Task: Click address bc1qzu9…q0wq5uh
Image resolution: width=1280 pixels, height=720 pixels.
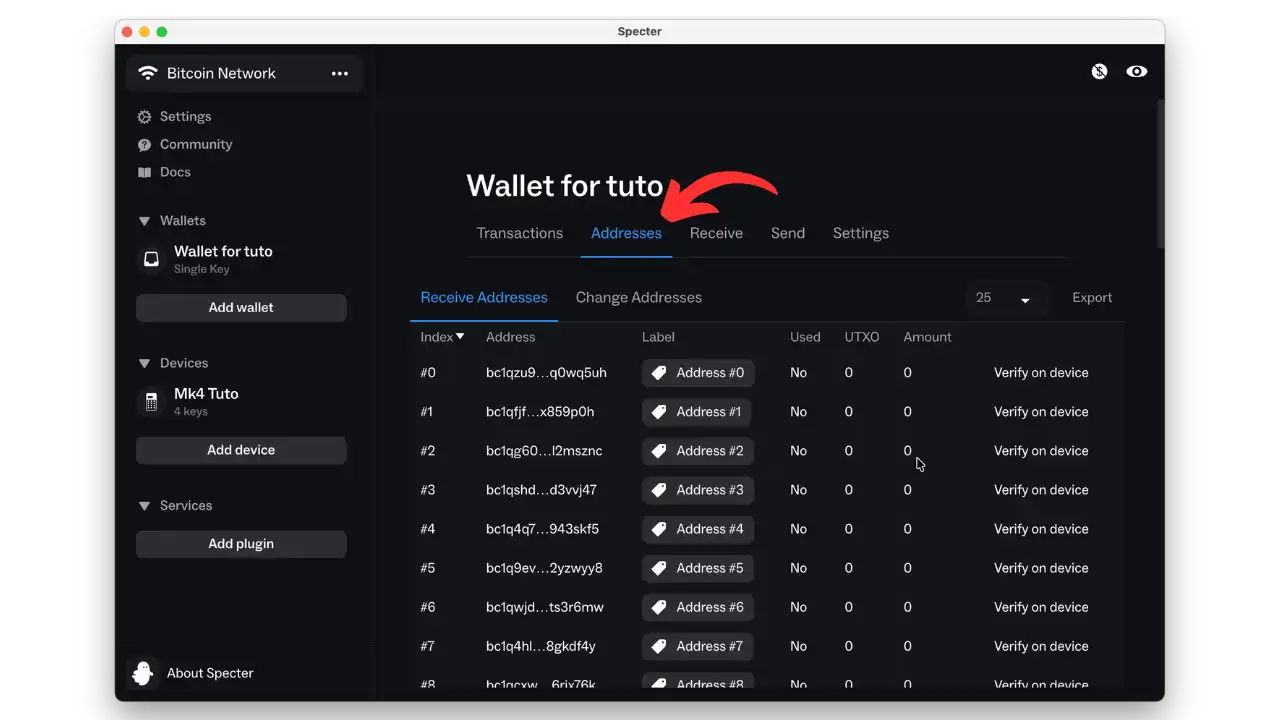Action: 546,373
